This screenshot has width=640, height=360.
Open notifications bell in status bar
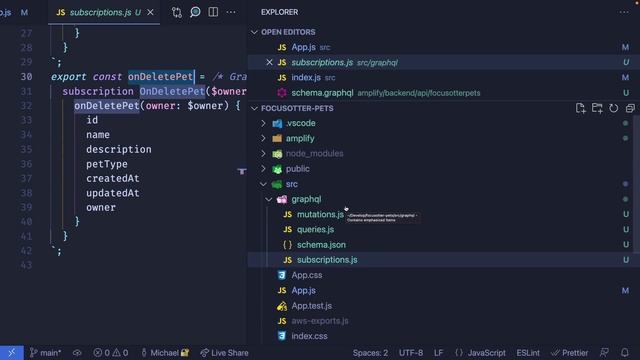click(624, 353)
